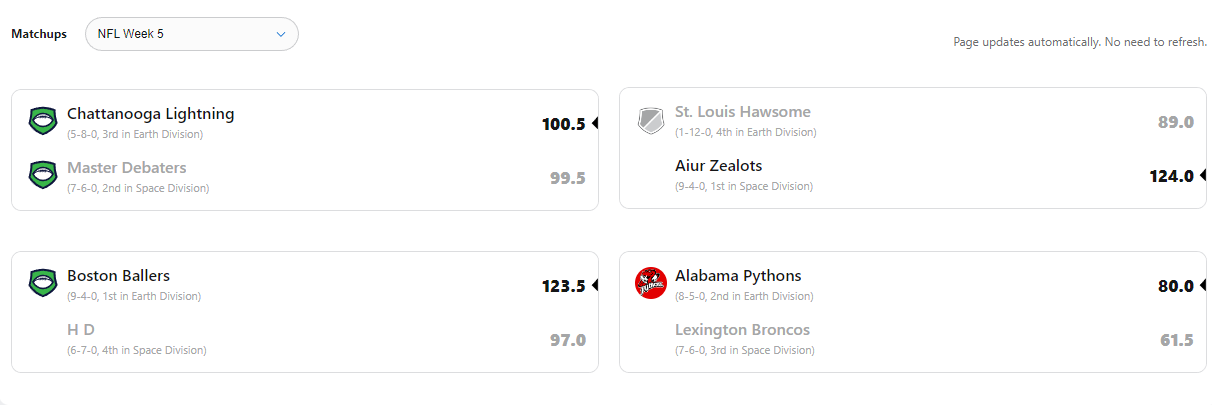Click the dropdown chevron arrow beside NFL Week 5
This screenshot has height=405, width=1212.
(280, 34)
